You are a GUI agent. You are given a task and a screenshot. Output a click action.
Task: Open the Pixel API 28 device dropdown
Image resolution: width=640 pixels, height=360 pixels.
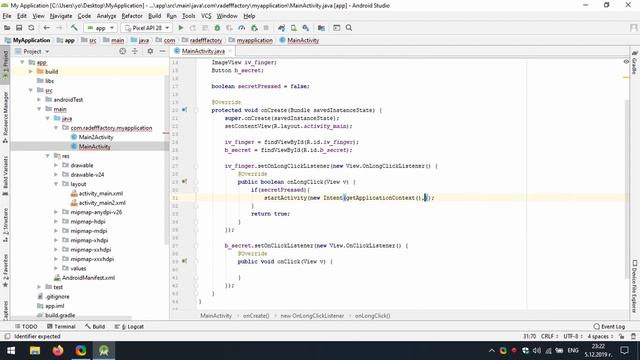pos(147,28)
